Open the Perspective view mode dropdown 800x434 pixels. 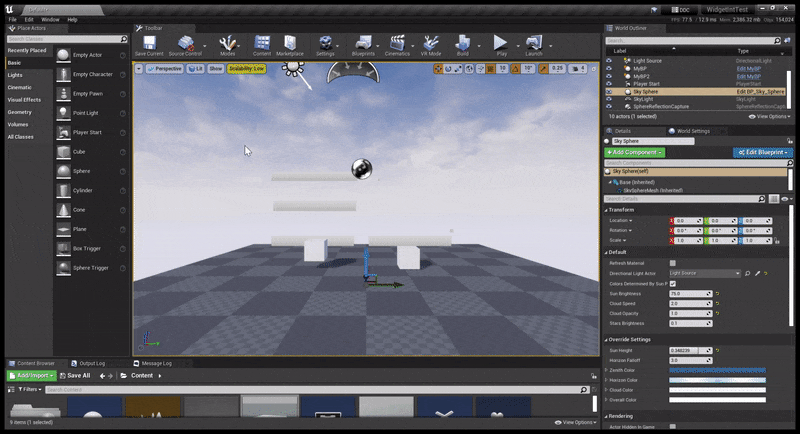coord(165,68)
